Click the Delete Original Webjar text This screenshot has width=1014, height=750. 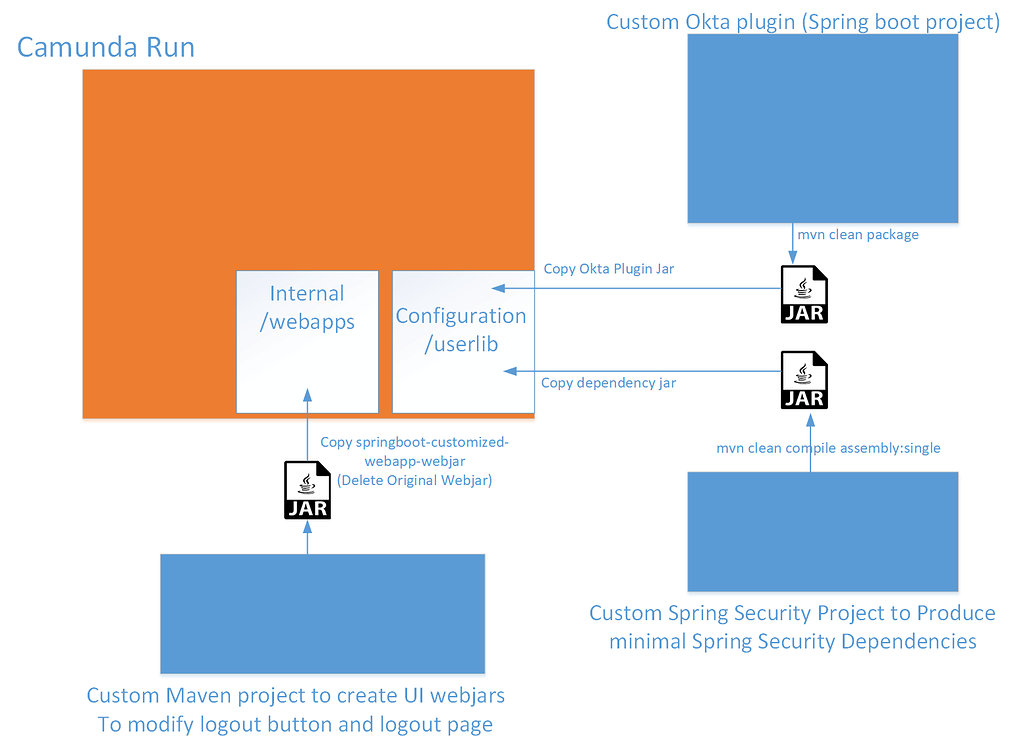tap(414, 480)
